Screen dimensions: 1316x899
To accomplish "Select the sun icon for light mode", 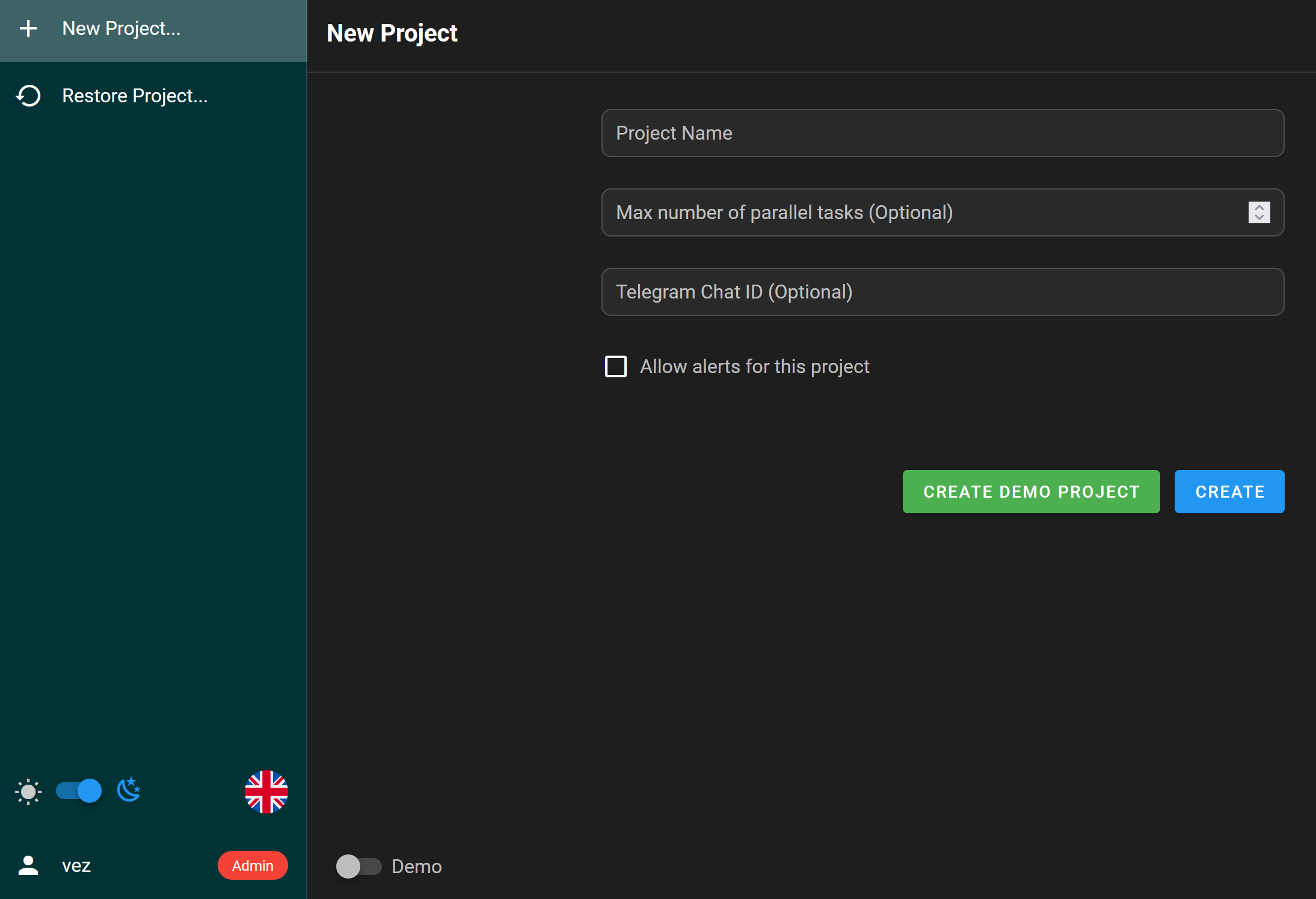I will point(27,791).
